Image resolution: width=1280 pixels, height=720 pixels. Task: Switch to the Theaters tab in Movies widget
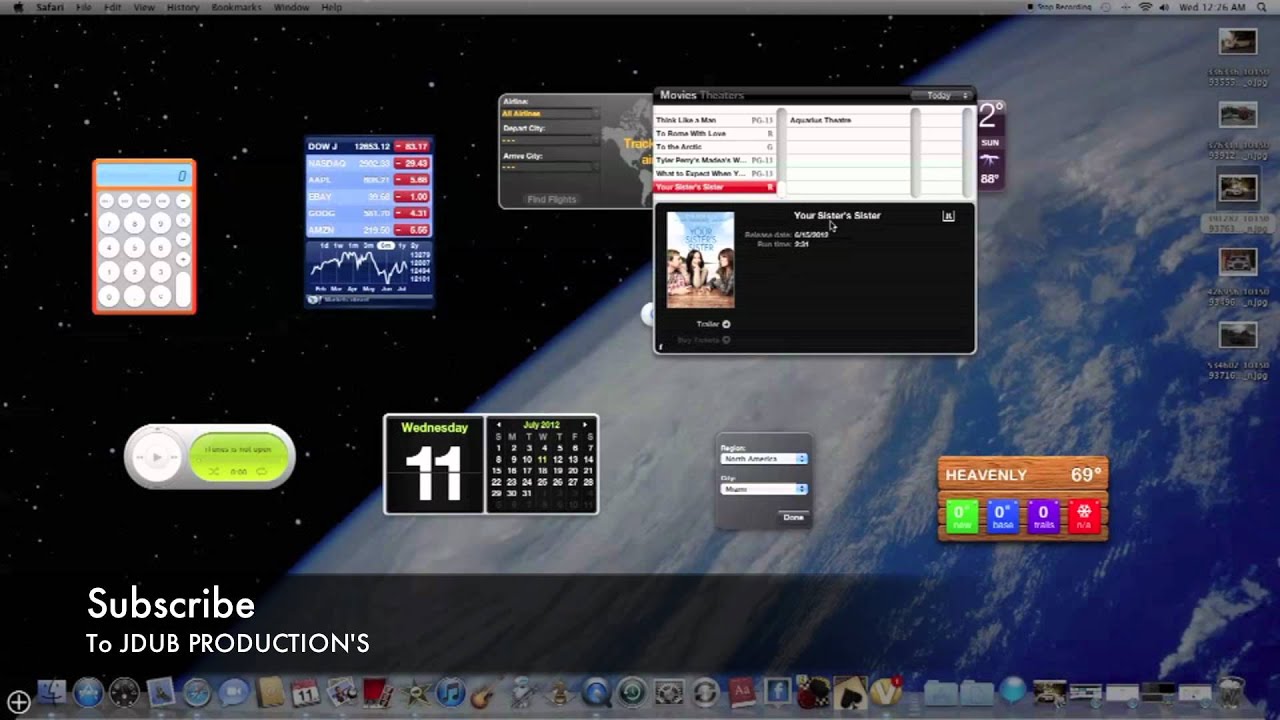pyautogui.click(x=722, y=95)
